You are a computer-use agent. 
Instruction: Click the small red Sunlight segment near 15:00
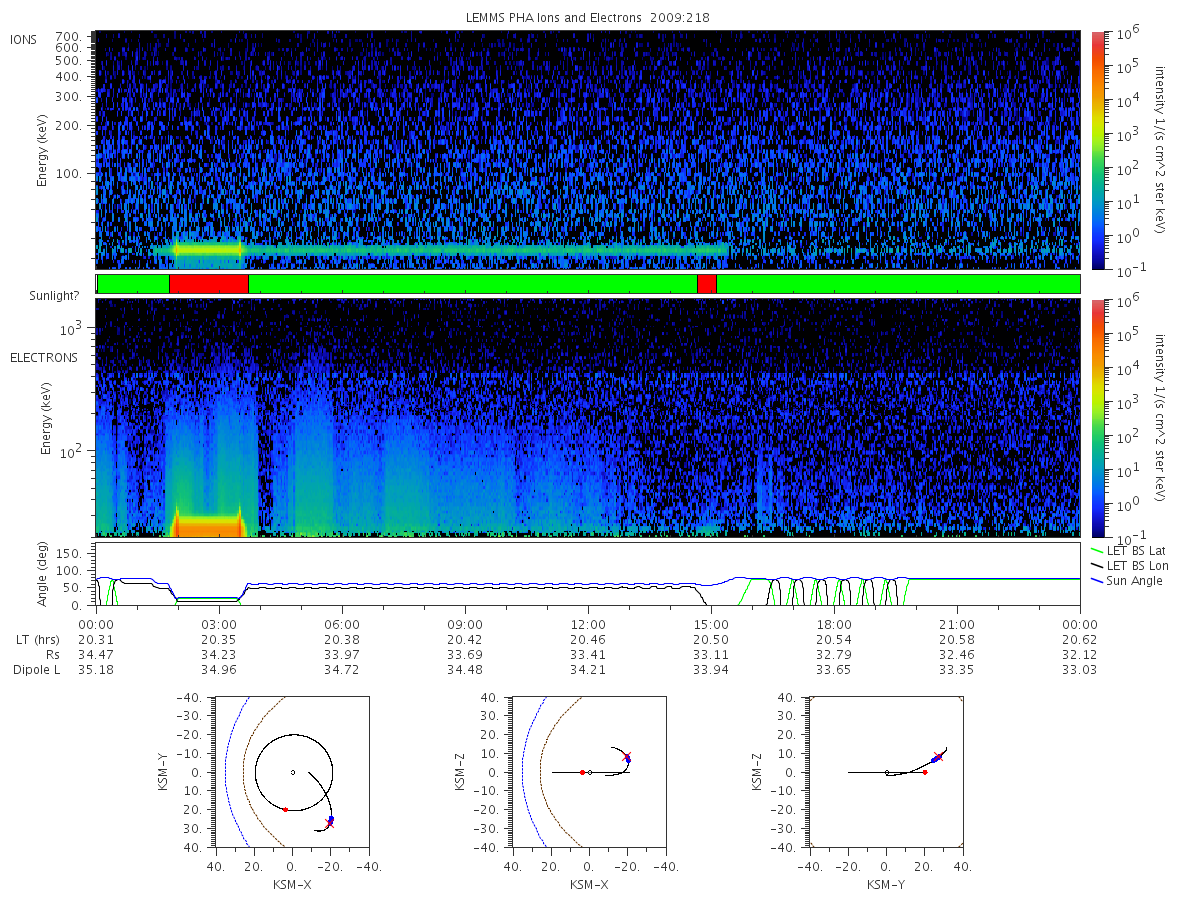[x=706, y=284]
